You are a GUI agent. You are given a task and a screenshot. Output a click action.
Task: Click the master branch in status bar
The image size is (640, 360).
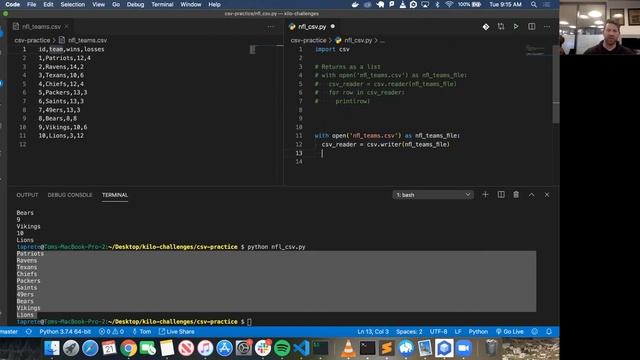point(9,331)
